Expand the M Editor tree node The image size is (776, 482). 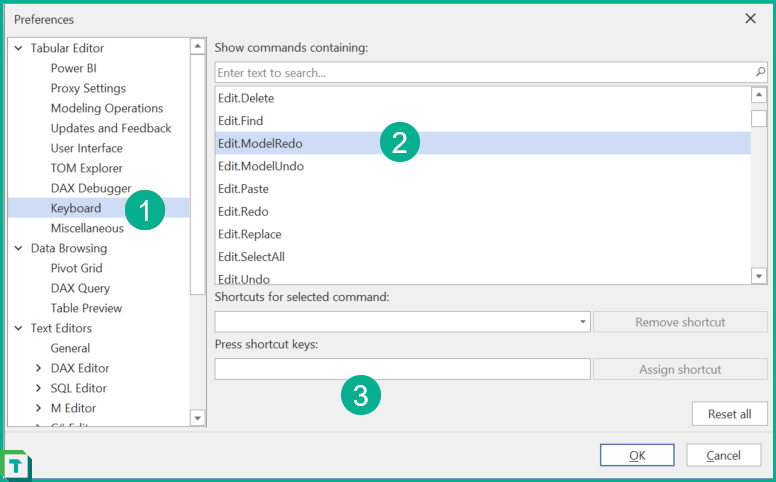[x=38, y=408]
